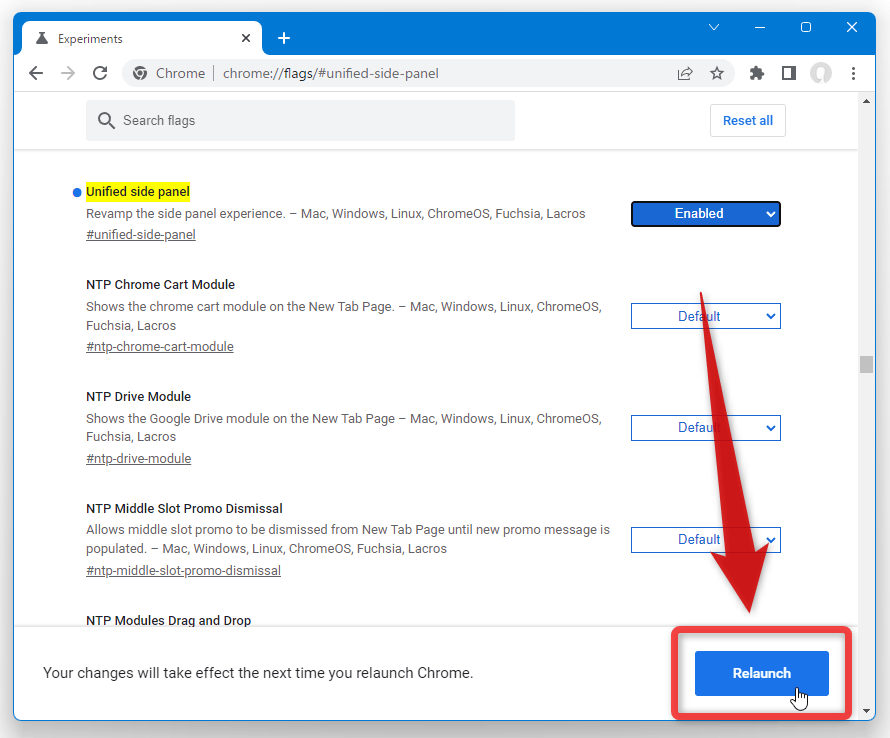This screenshot has width=890, height=738.
Task: Focus the Search flags field
Action: (x=300, y=120)
